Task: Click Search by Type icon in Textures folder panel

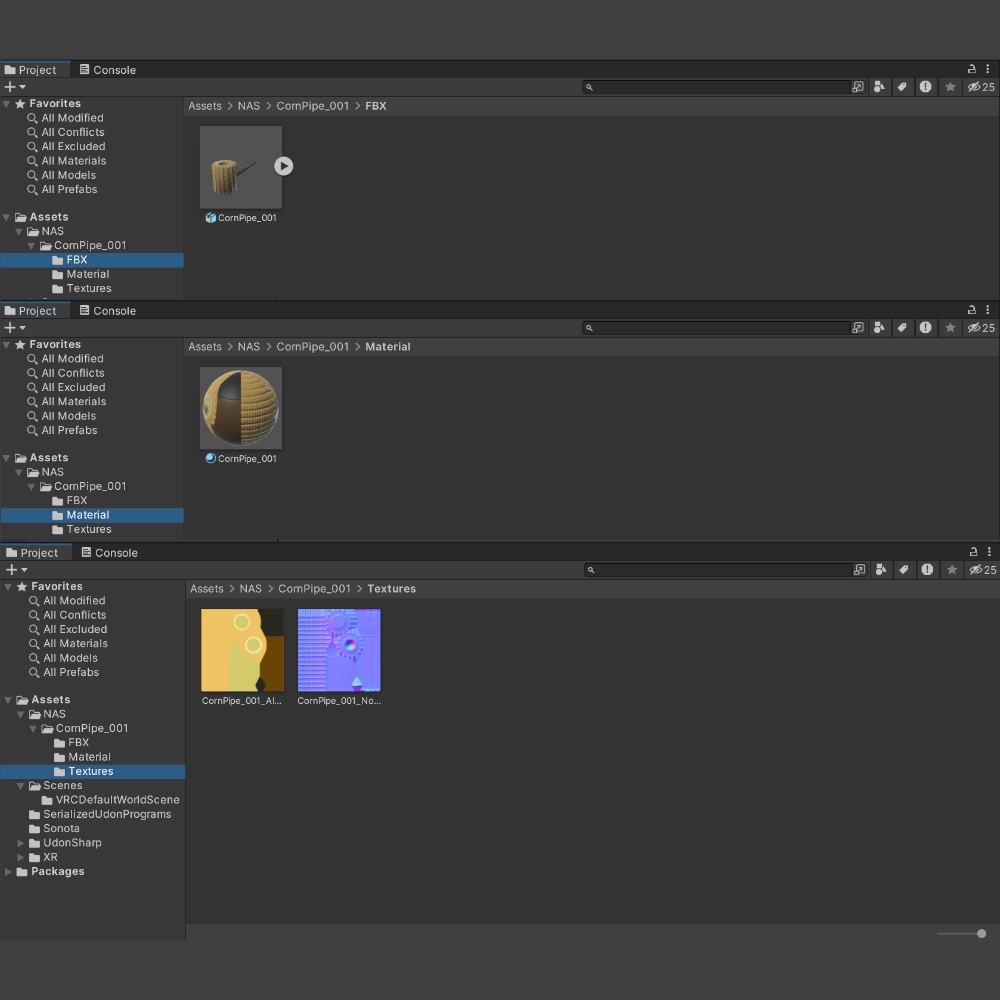Action: click(881, 570)
